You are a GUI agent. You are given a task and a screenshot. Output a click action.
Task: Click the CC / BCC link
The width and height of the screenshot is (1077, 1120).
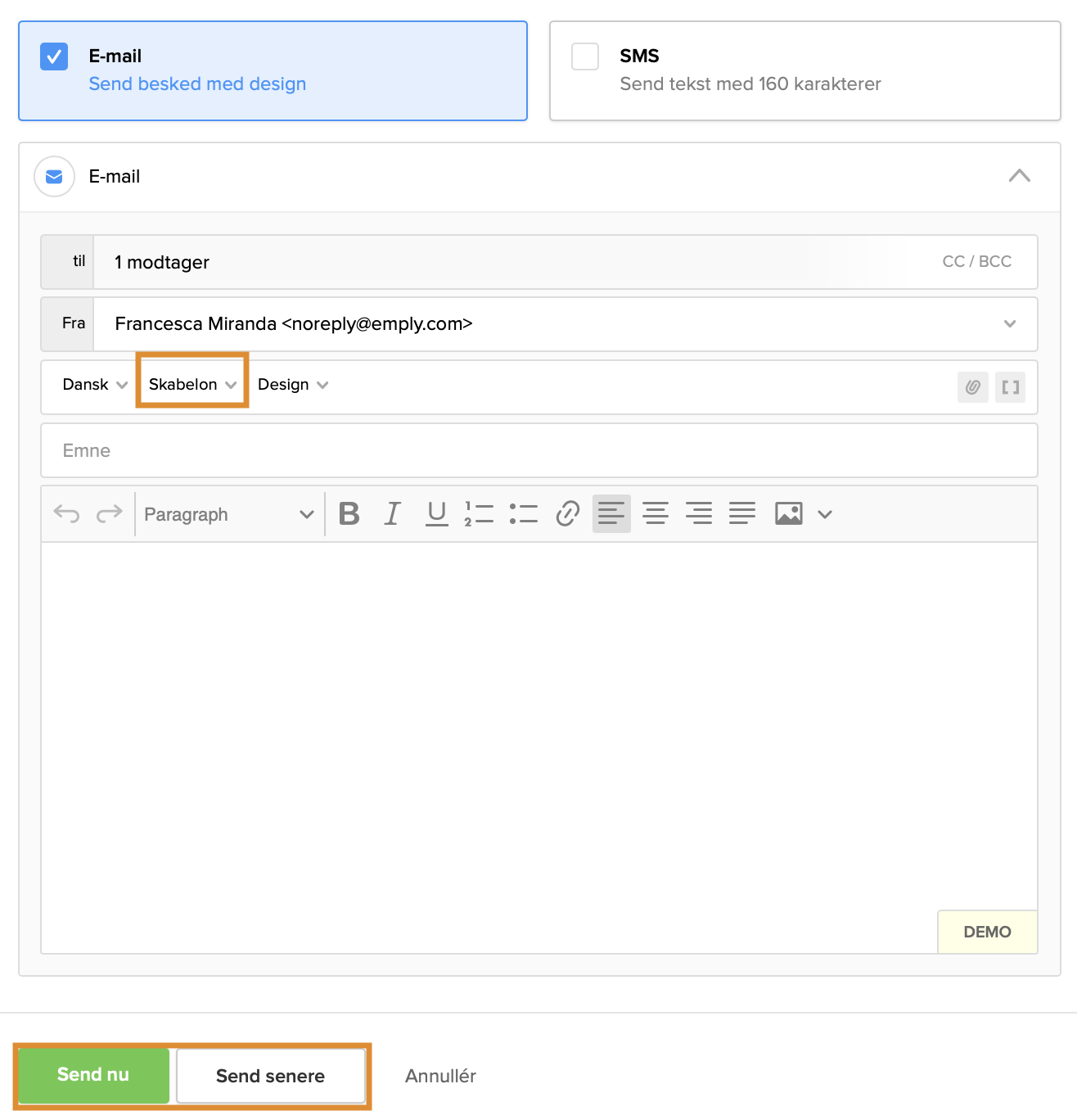point(976,262)
